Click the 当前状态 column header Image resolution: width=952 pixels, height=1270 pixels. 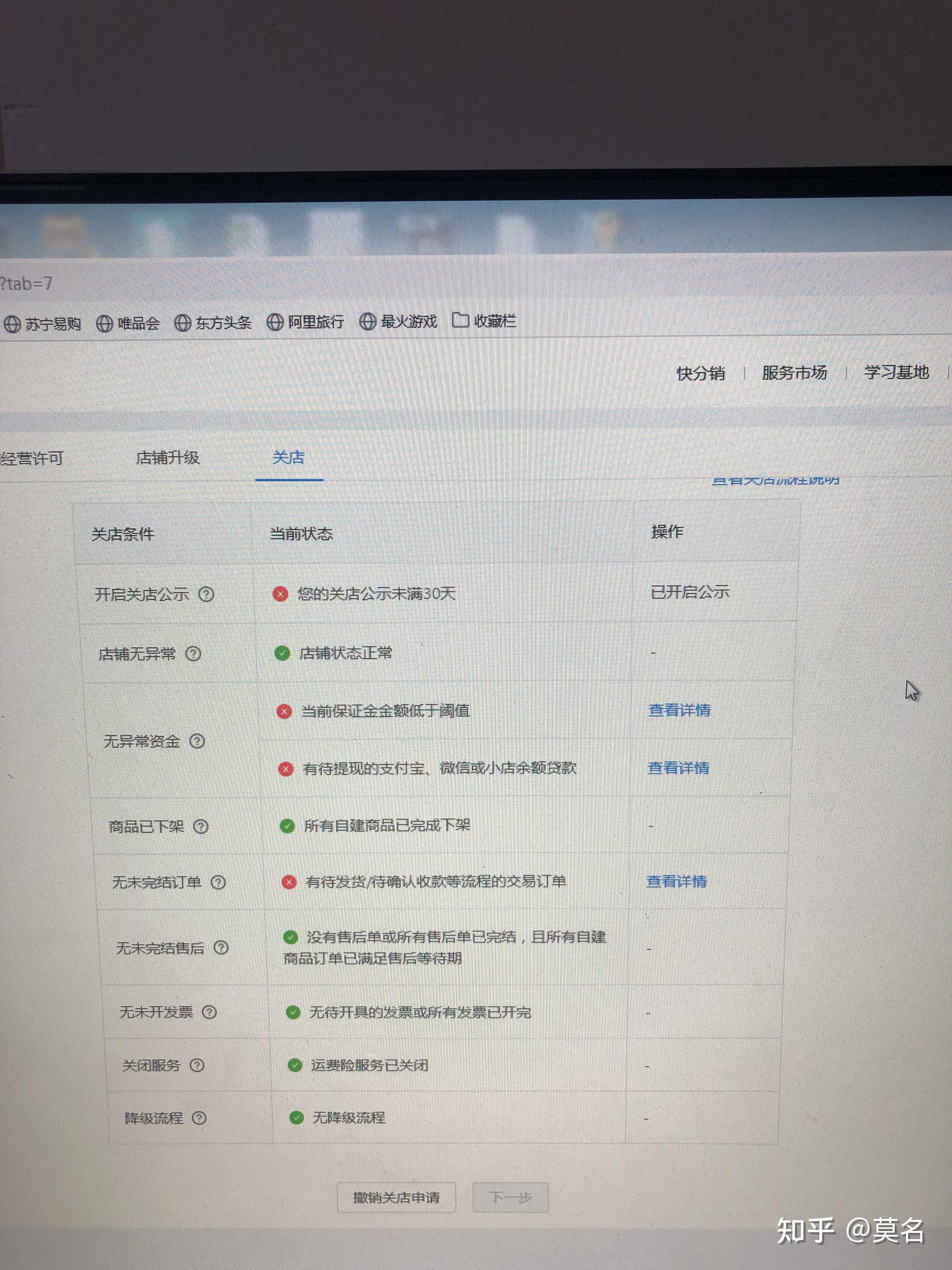[301, 534]
